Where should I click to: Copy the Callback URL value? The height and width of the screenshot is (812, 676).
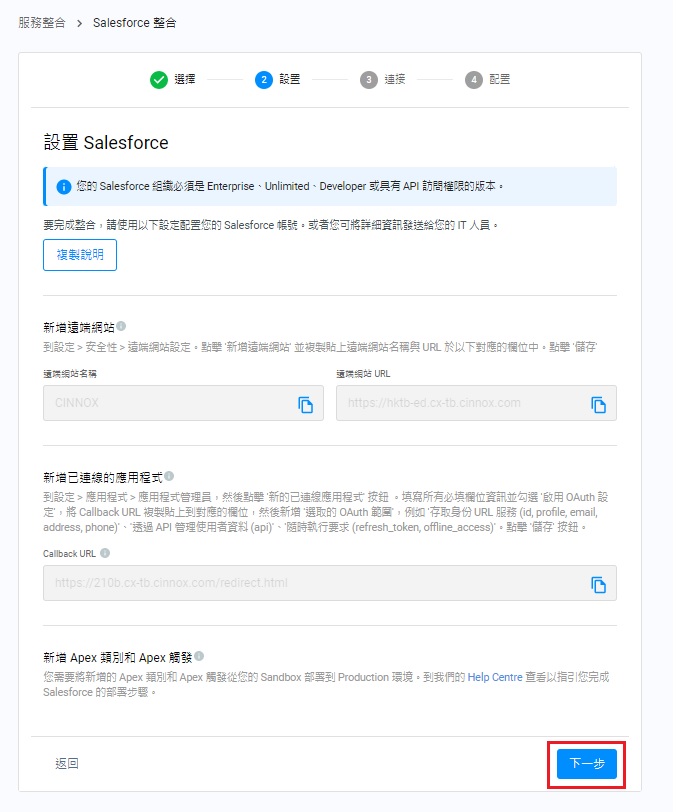[x=599, y=585]
